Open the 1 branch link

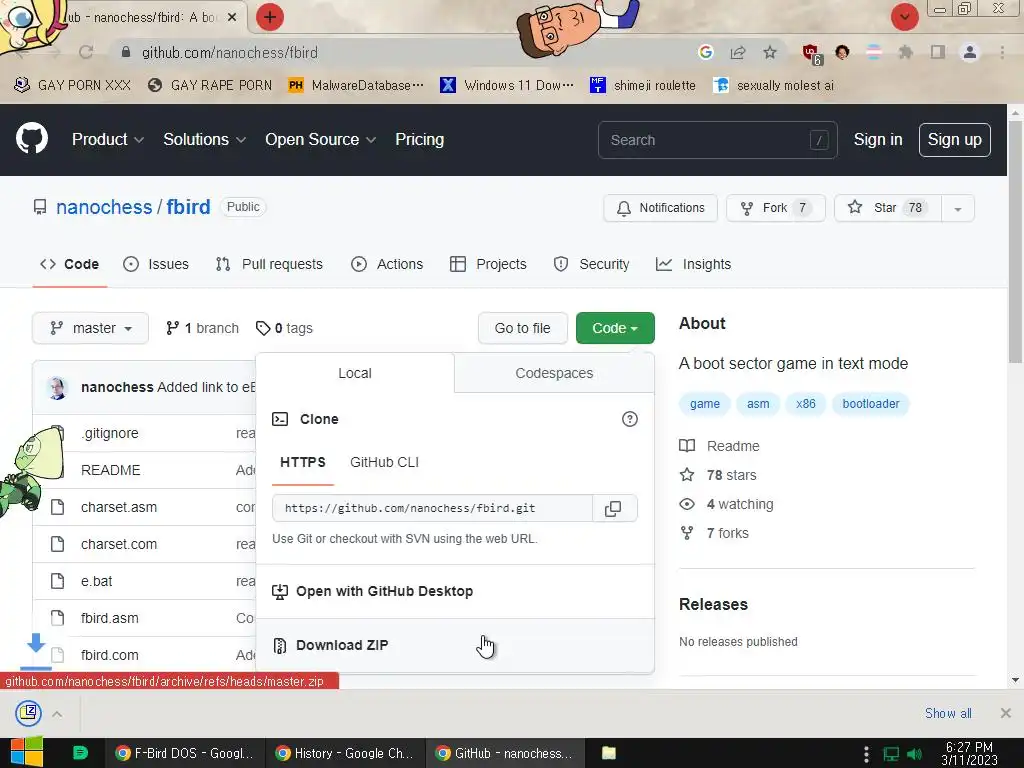tap(202, 328)
